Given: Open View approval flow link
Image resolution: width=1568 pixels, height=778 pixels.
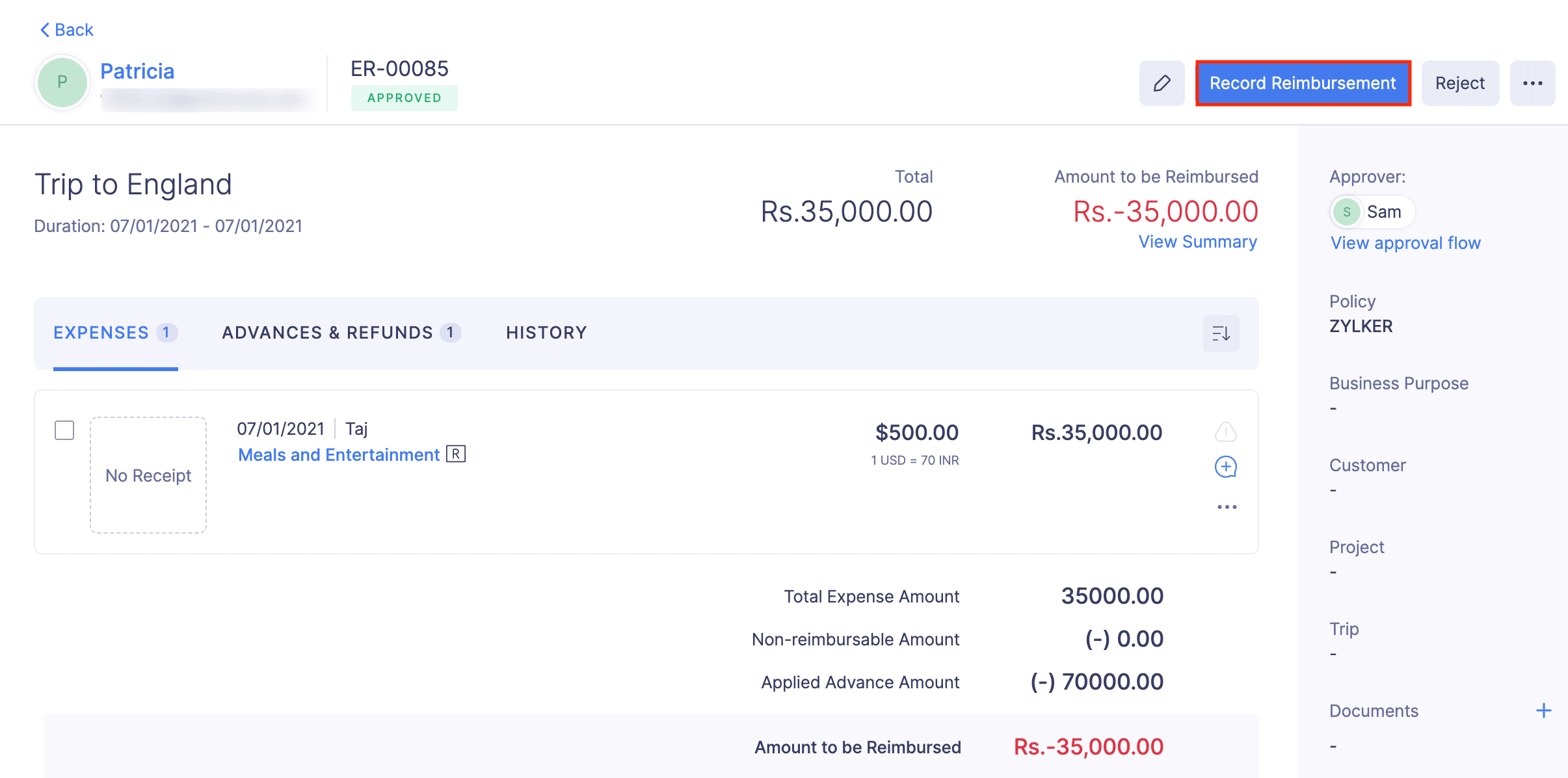Looking at the screenshot, I should tap(1405, 243).
